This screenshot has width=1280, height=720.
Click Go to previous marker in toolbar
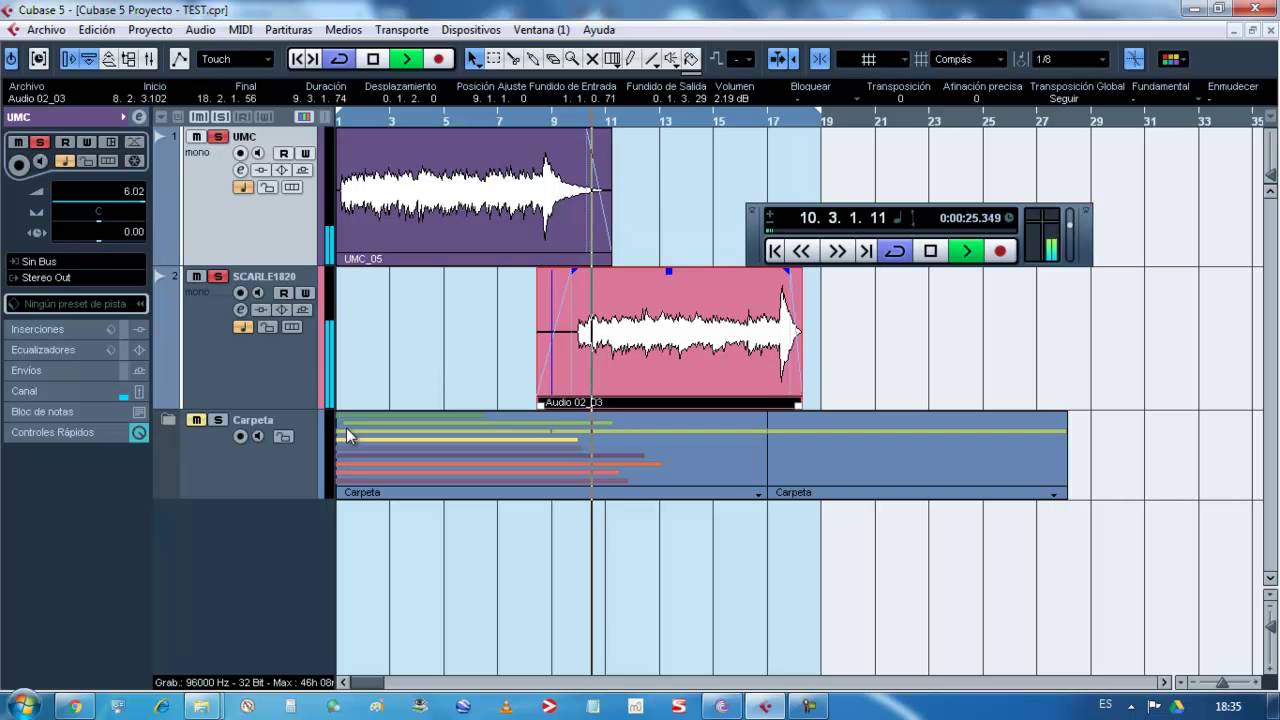(297, 59)
